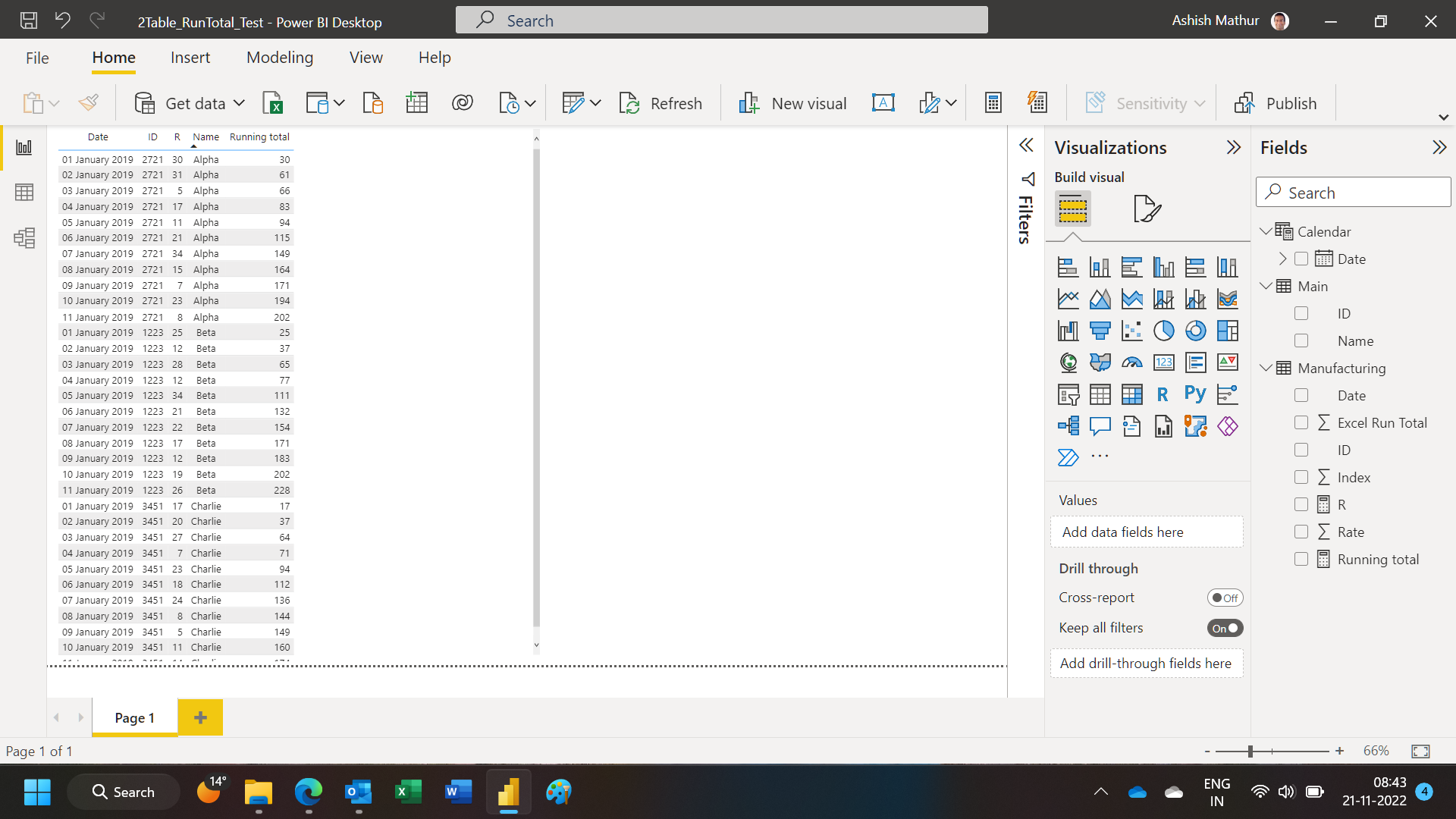Image resolution: width=1456 pixels, height=819 pixels.
Task: Pick the Line chart visual
Action: click(1068, 299)
